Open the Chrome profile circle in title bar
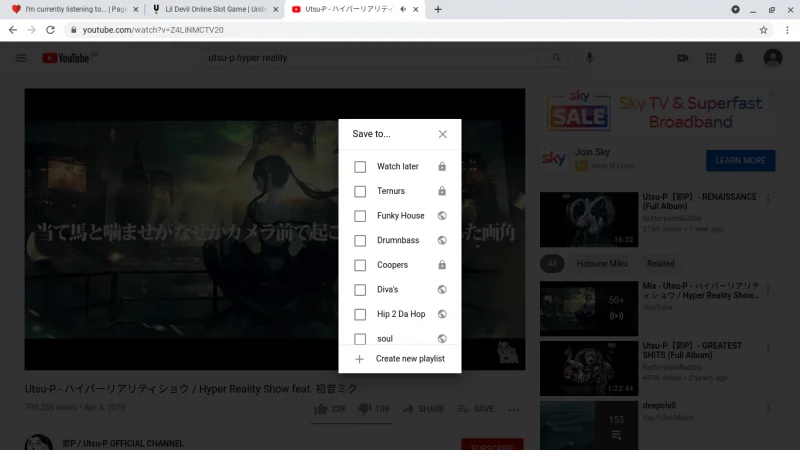Image resolution: width=800 pixels, height=450 pixels. pyautogui.click(x=735, y=9)
